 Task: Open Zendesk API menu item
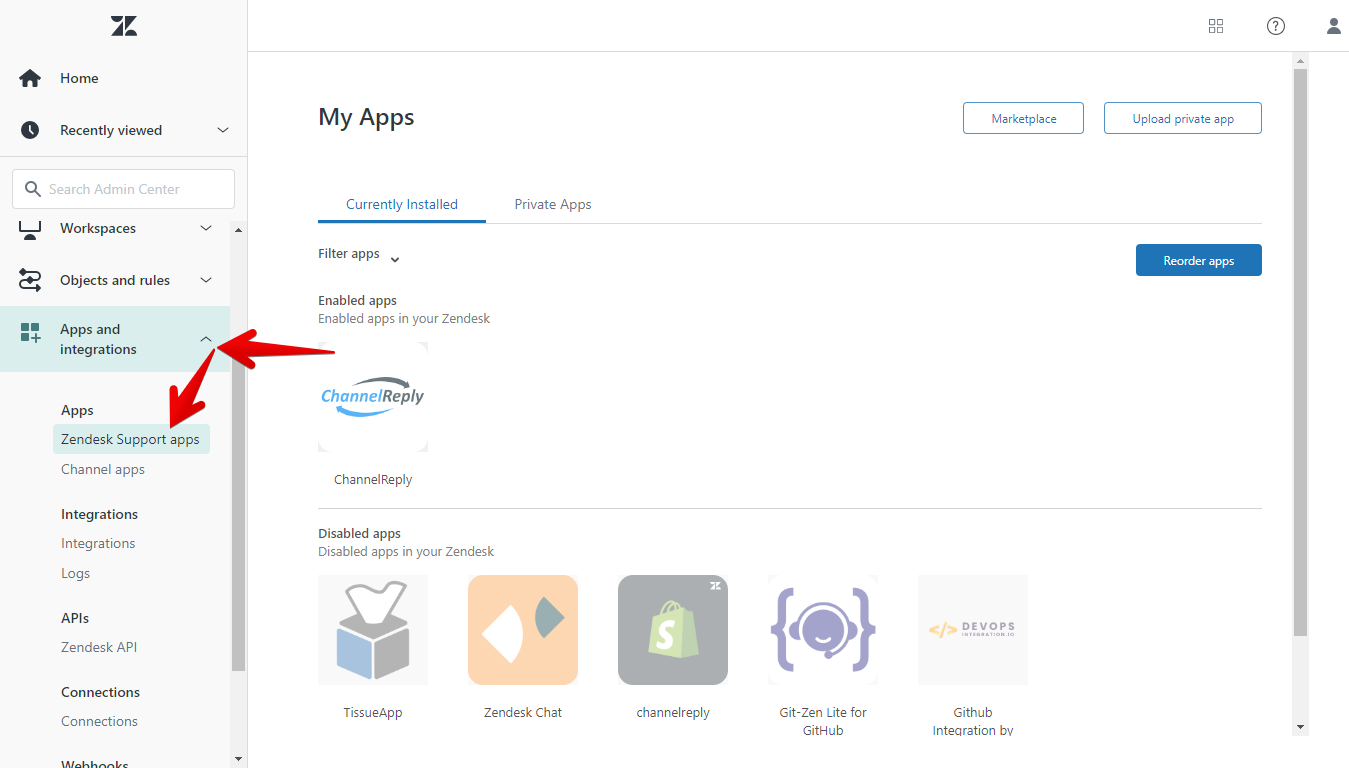coord(99,647)
